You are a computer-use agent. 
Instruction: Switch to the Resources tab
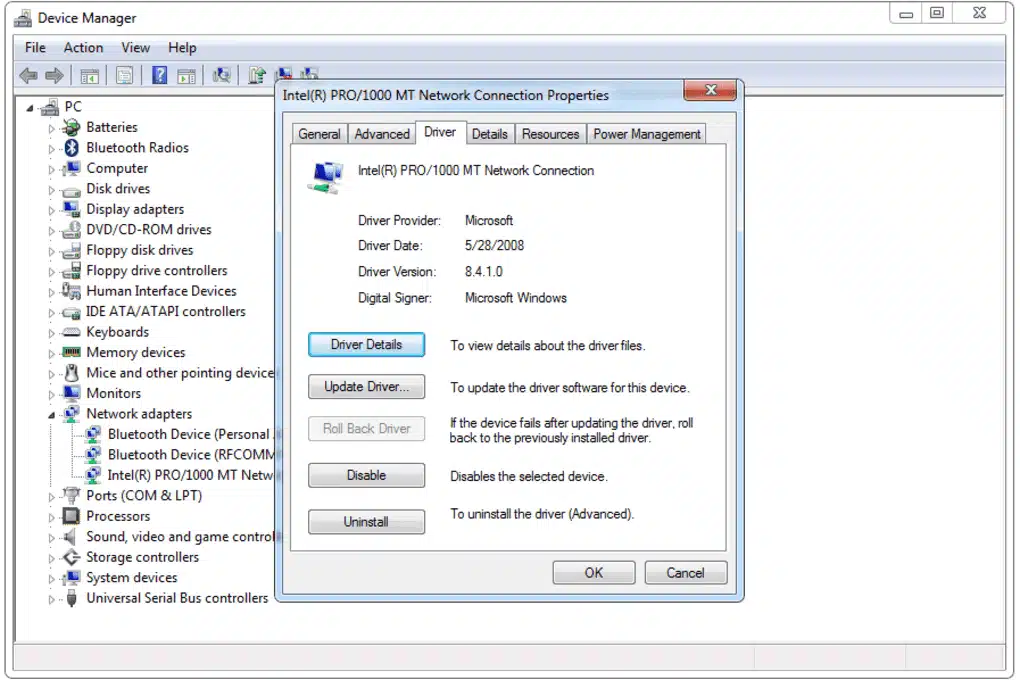(x=550, y=134)
